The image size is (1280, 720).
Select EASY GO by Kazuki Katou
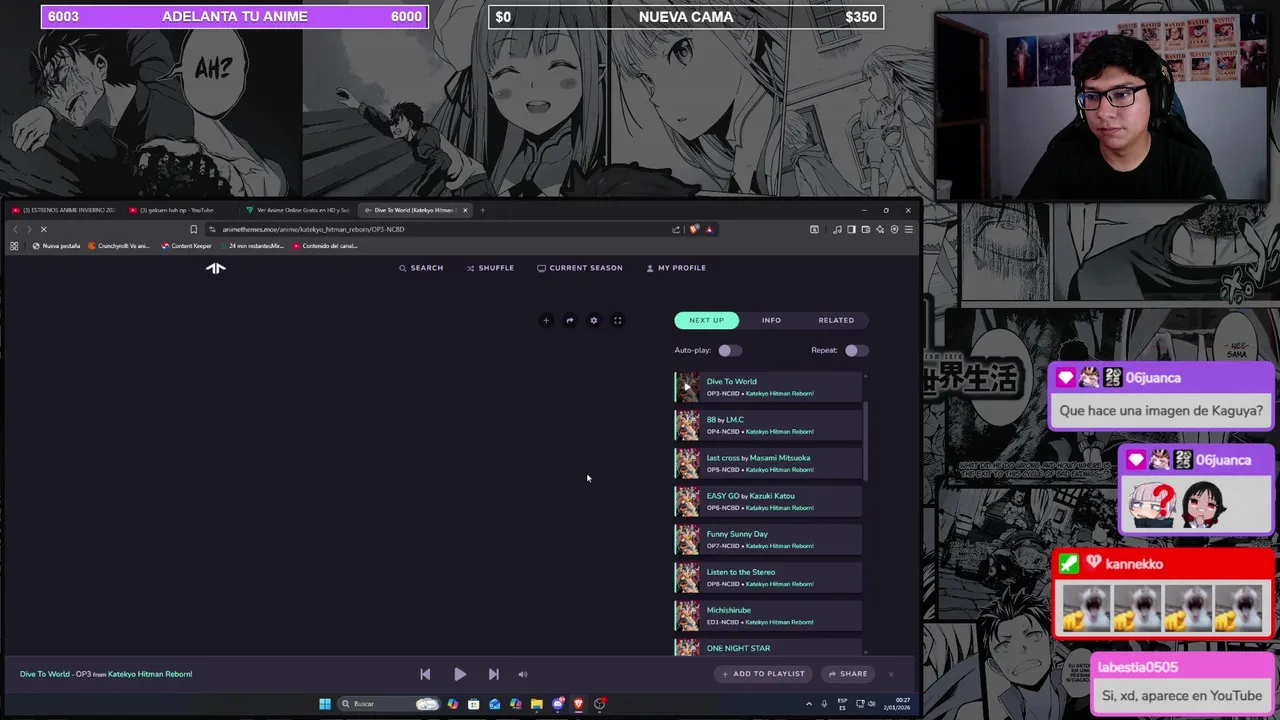(768, 501)
